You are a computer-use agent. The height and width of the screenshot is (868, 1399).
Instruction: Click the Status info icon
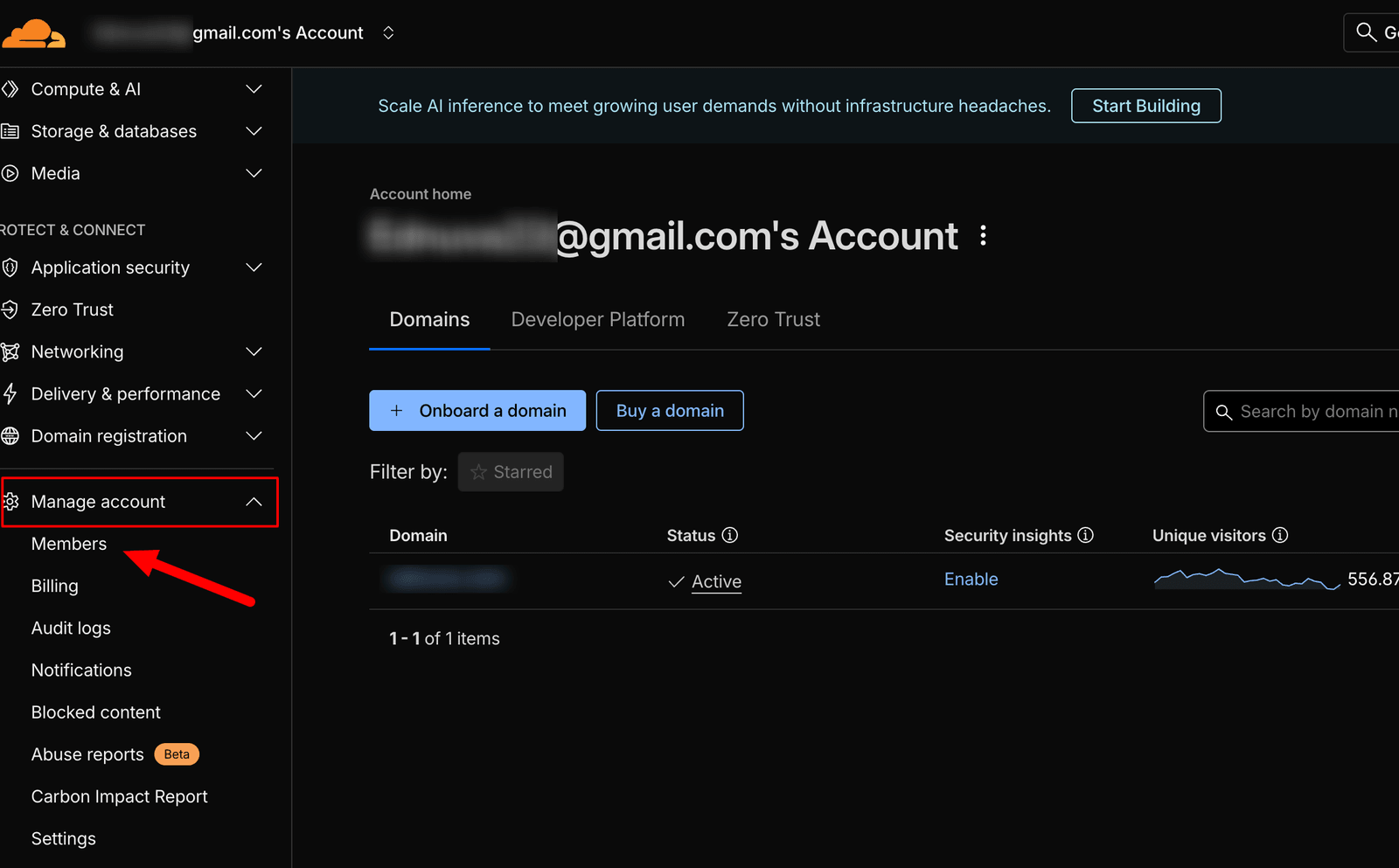click(x=729, y=535)
